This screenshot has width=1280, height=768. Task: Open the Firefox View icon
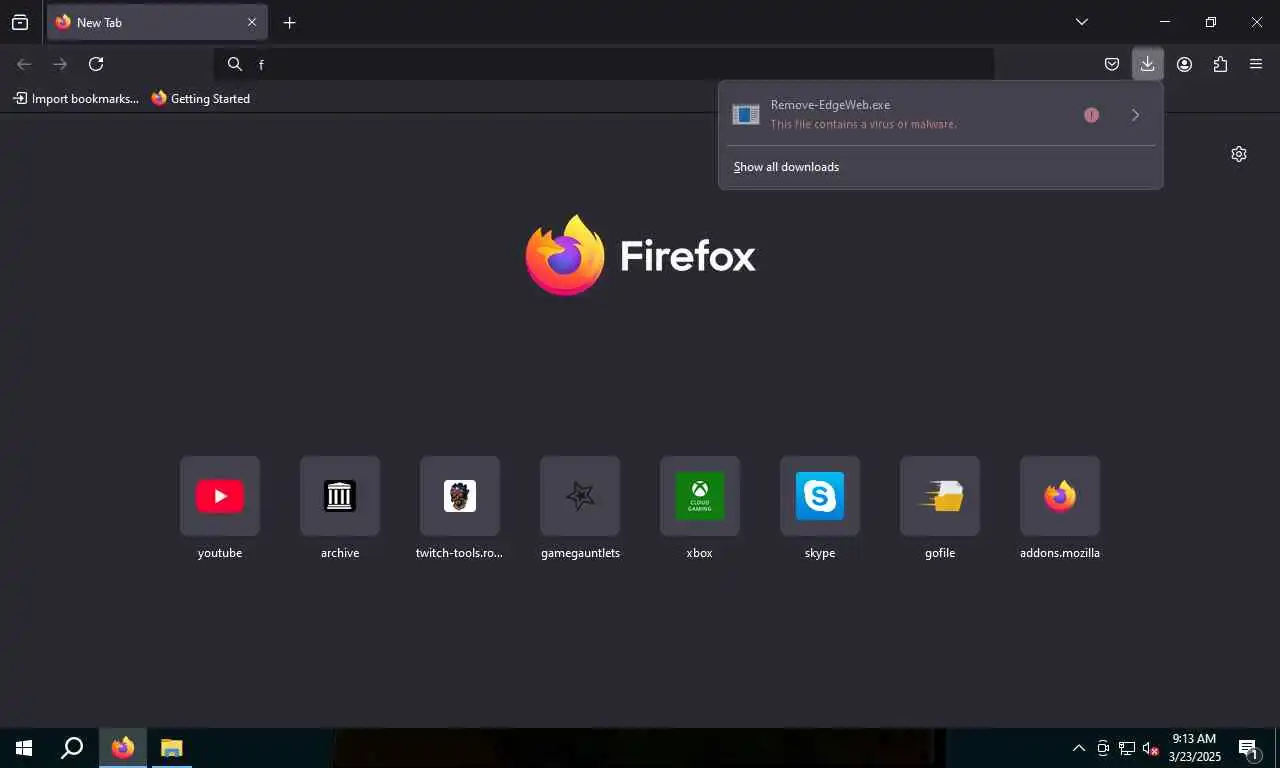(20, 22)
